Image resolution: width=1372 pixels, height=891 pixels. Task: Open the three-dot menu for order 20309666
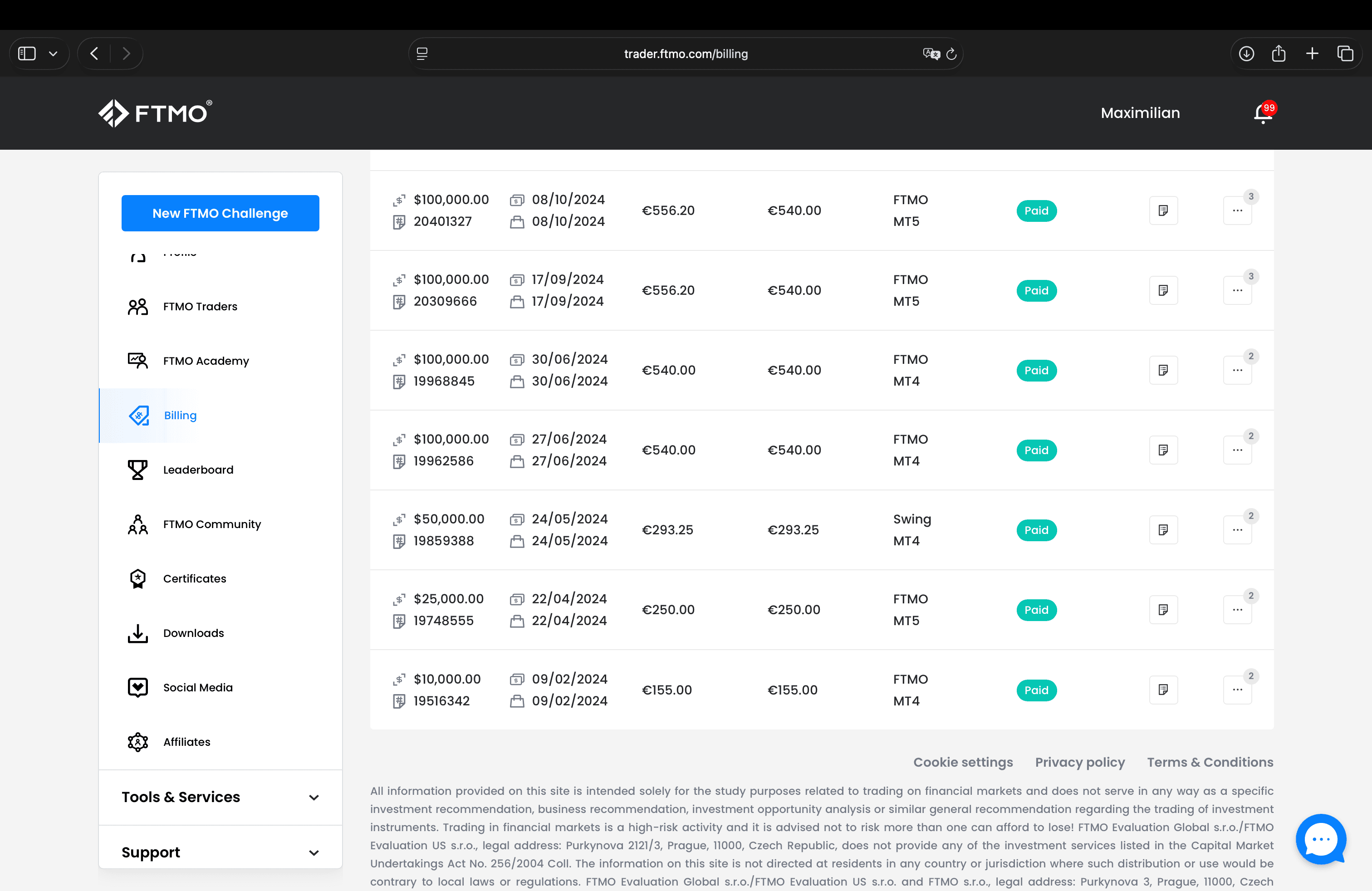point(1237,290)
